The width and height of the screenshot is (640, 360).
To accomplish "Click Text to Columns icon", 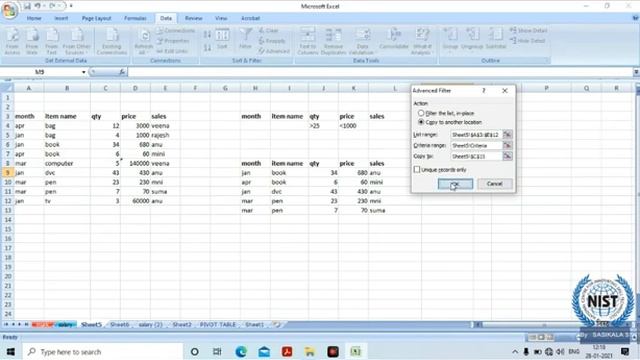I will (x=307, y=41).
